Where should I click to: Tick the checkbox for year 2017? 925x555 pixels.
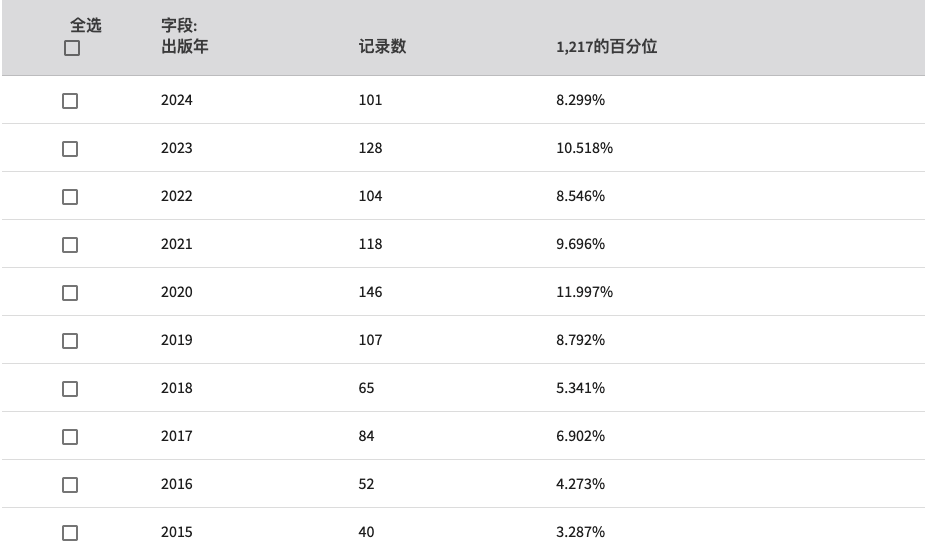pyautogui.click(x=70, y=437)
